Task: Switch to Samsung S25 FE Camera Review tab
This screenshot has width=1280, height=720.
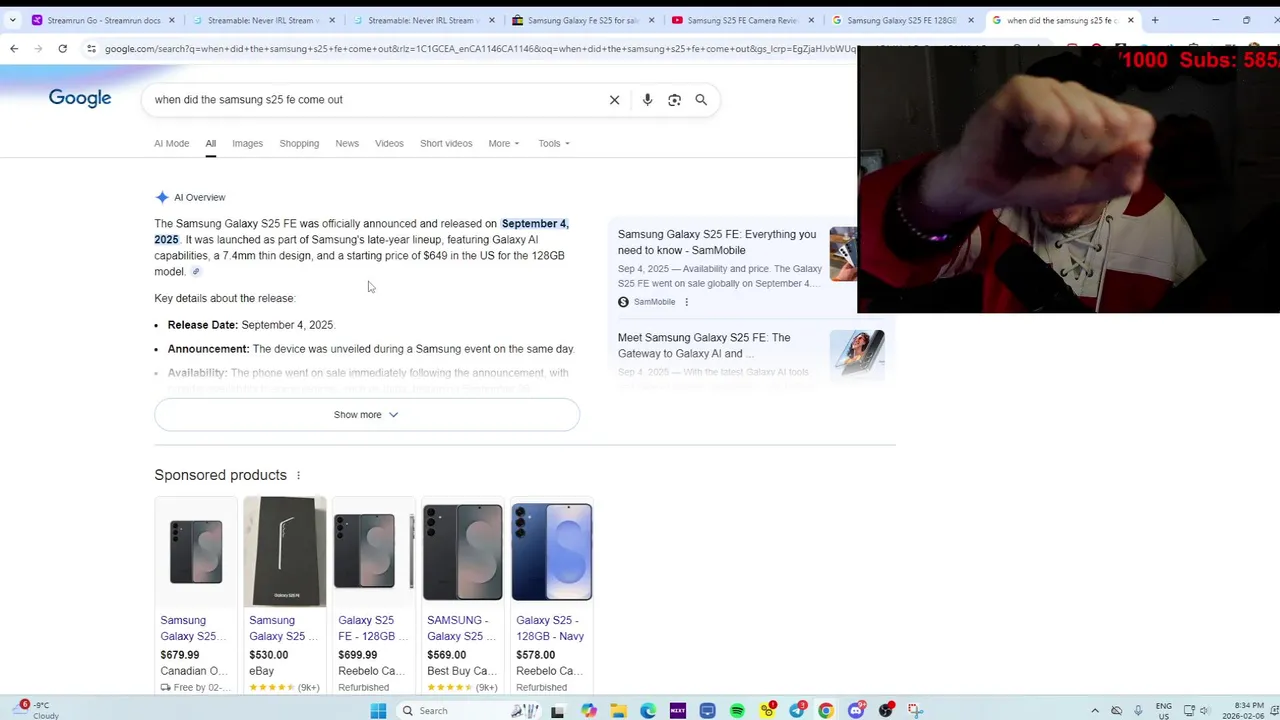Action: click(x=743, y=20)
